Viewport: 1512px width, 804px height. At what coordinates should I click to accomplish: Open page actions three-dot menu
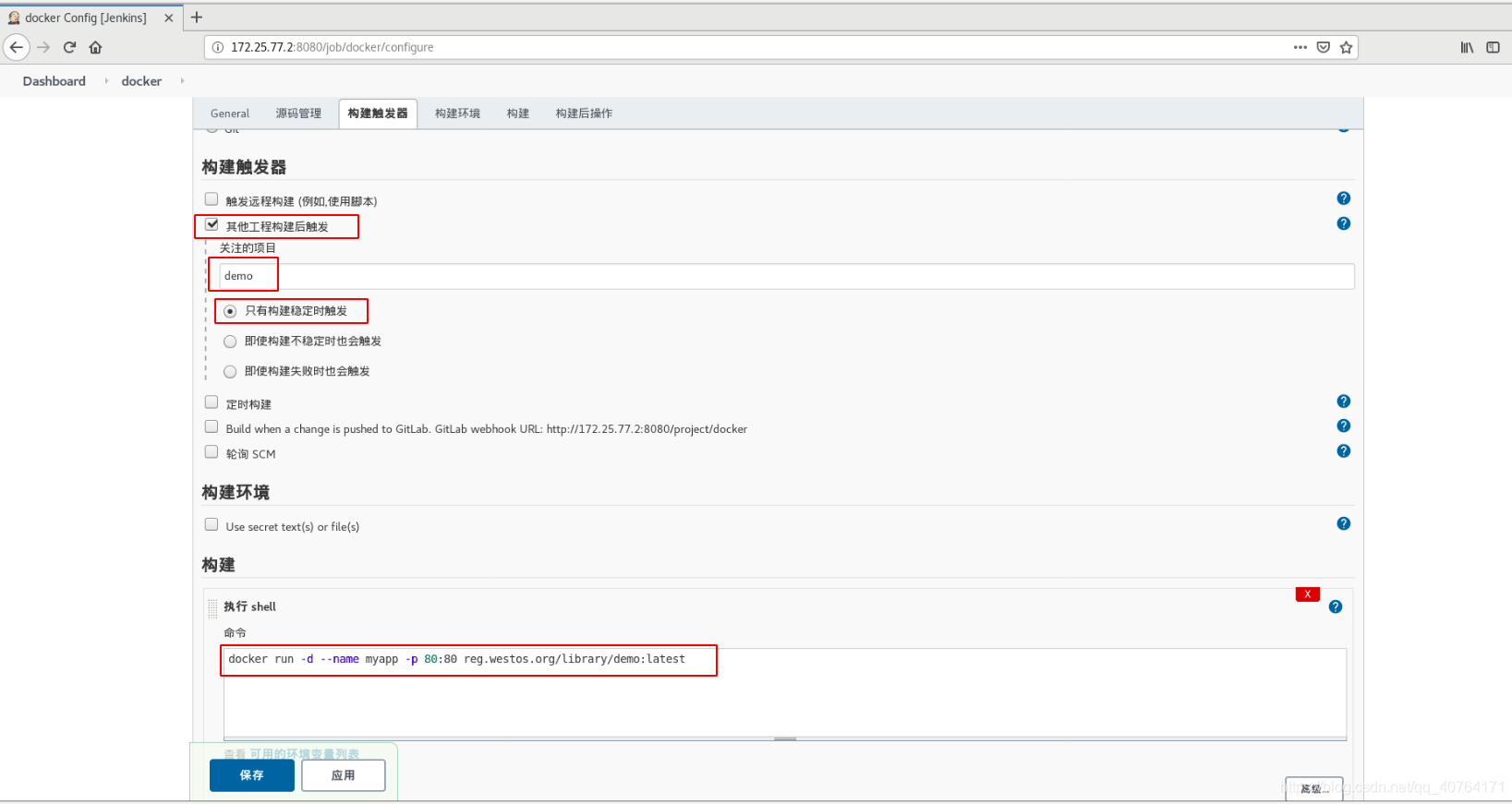(1300, 47)
